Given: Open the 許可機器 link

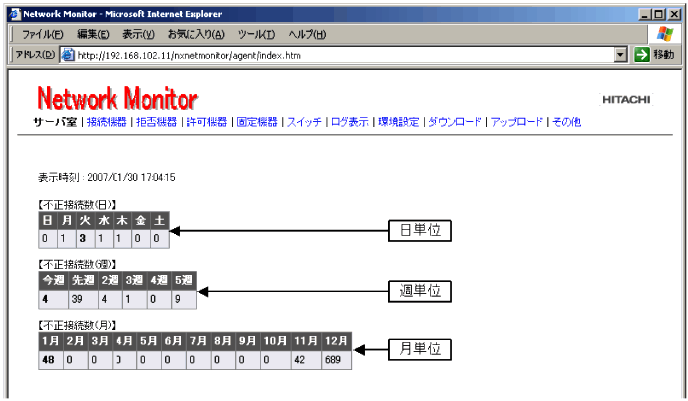Looking at the screenshot, I should click(x=207, y=122).
